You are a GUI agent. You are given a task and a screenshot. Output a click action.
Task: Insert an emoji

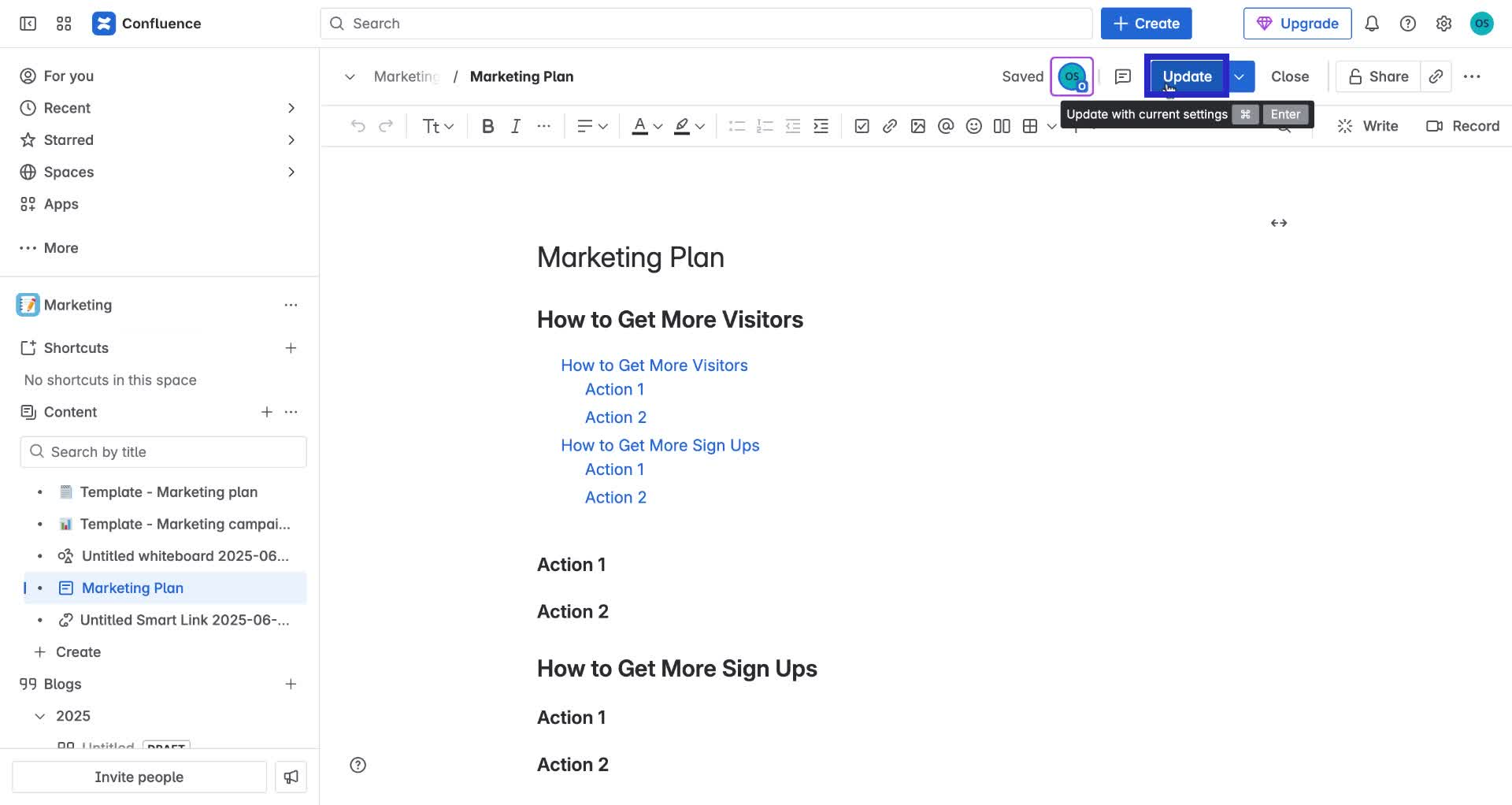973,125
